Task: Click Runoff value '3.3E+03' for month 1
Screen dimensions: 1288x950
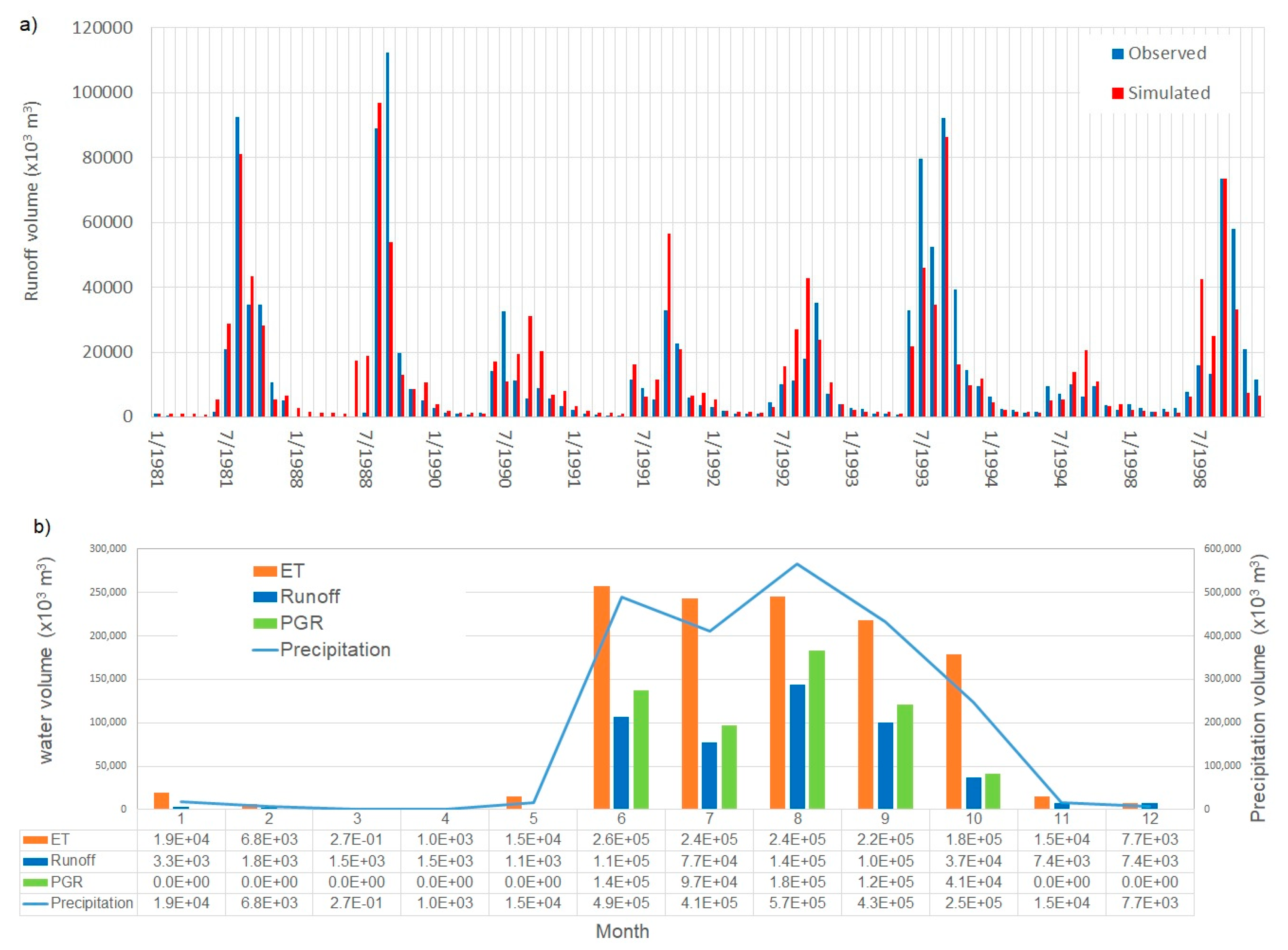Action: click(181, 861)
